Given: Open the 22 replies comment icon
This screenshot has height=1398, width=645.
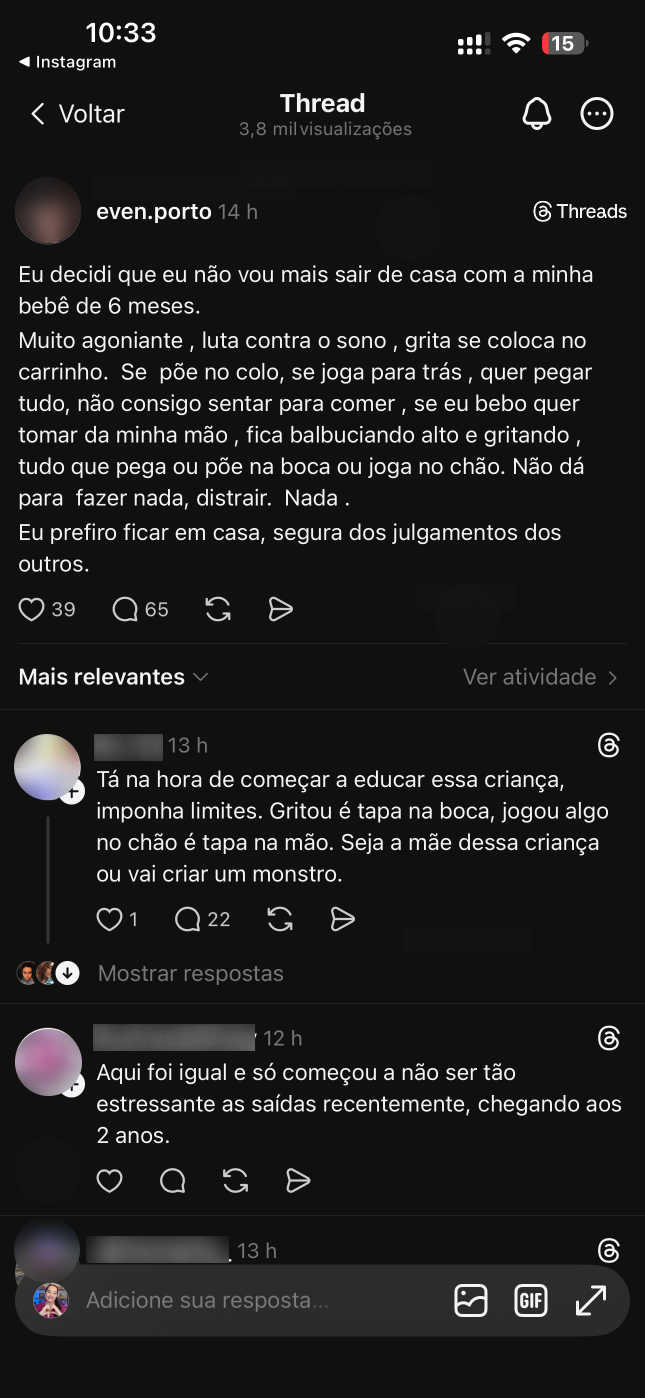Looking at the screenshot, I should point(188,919).
